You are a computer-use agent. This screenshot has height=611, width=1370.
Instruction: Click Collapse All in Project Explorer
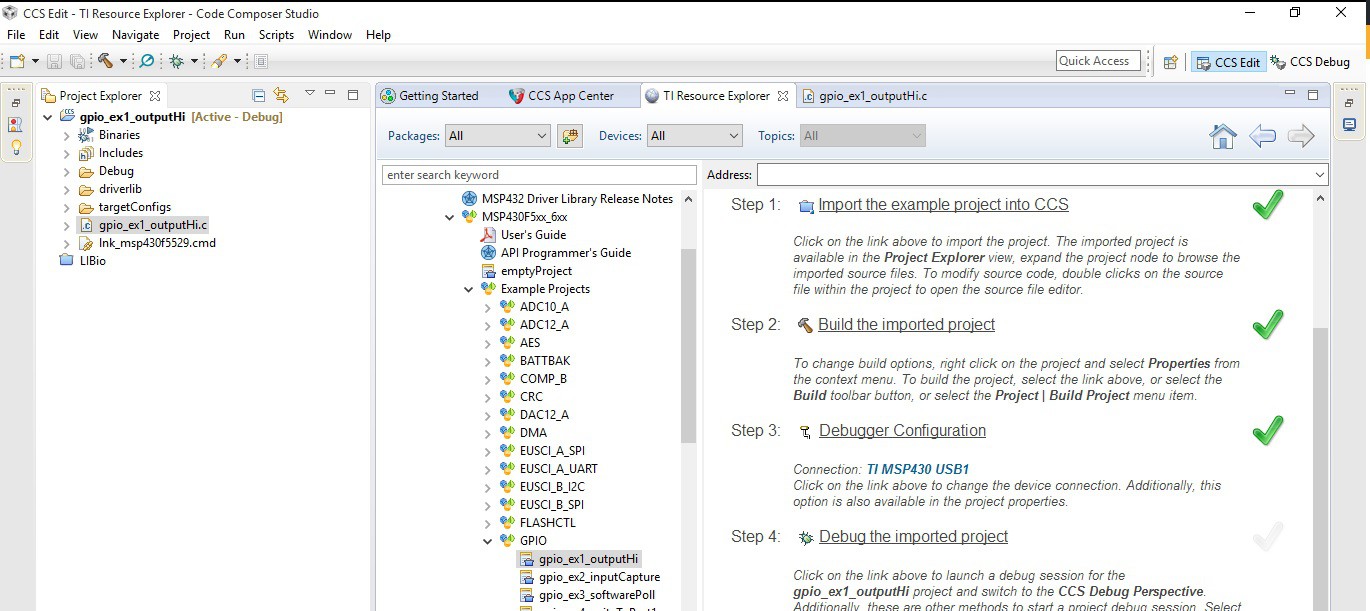pyautogui.click(x=258, y=95)
